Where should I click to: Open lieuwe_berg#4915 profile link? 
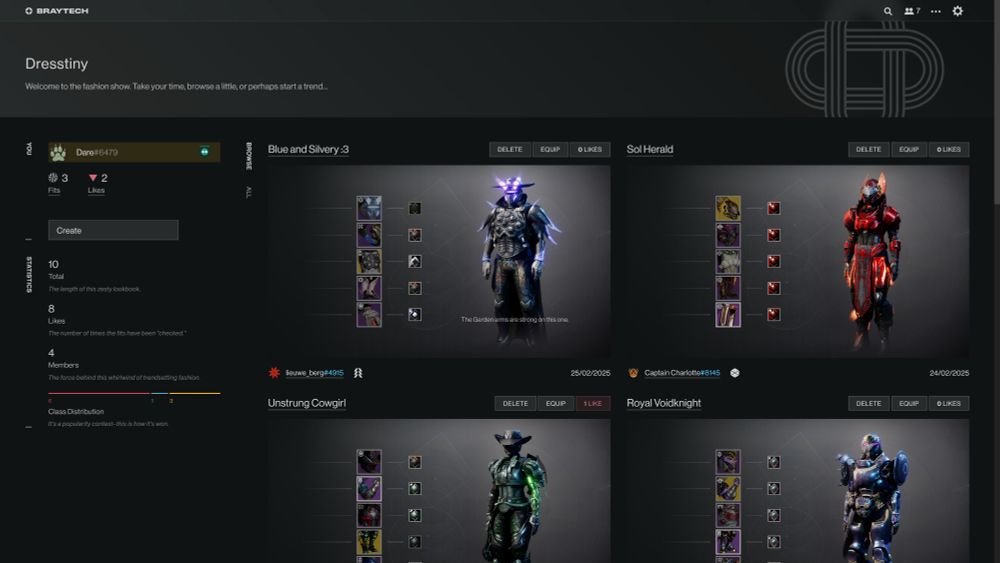pyautogui.click(x=314, y=373)
